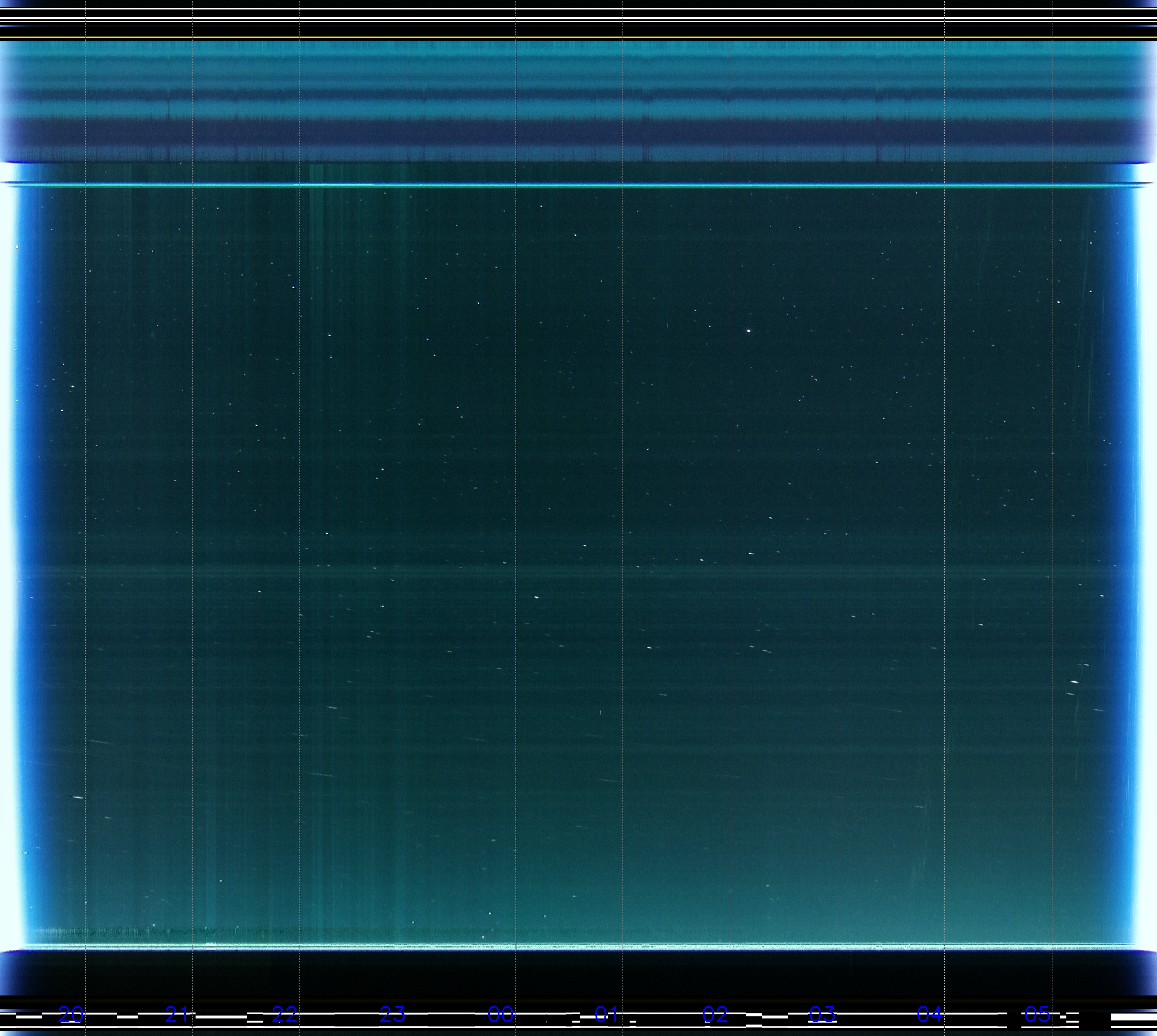Click the 04 hour label
Screen dimensions: 1157x1036
pyautogui.click(x=930, y=1015)
